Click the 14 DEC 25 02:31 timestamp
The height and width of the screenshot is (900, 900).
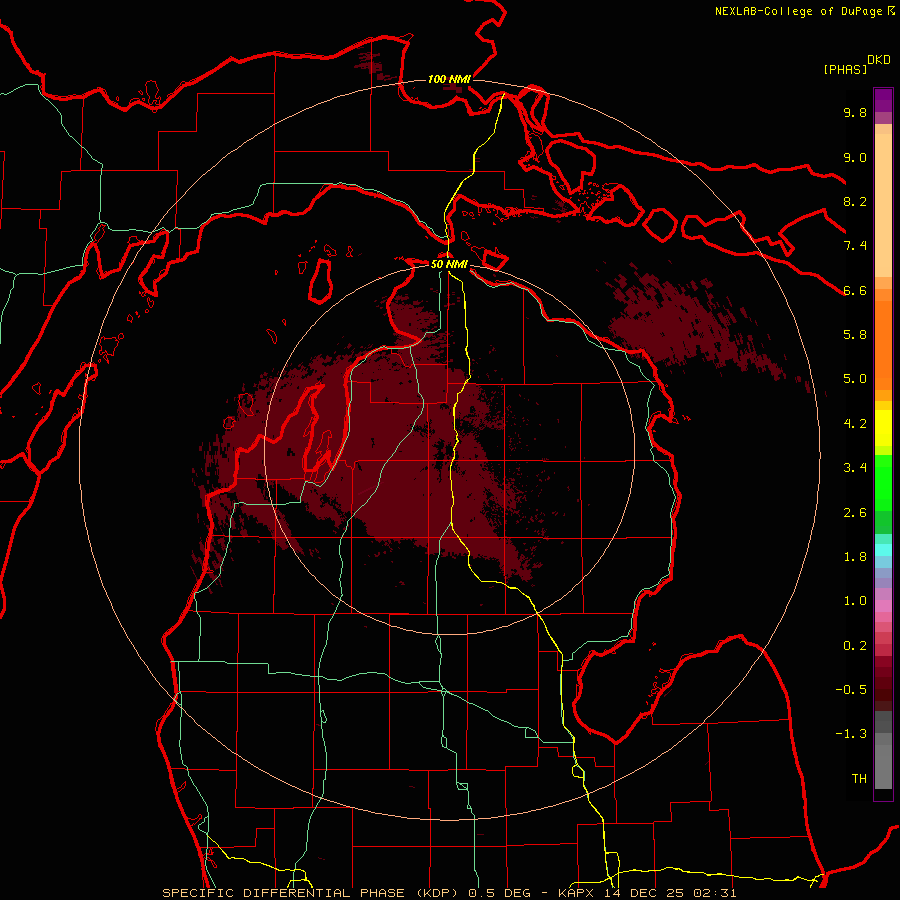[670, 893]
